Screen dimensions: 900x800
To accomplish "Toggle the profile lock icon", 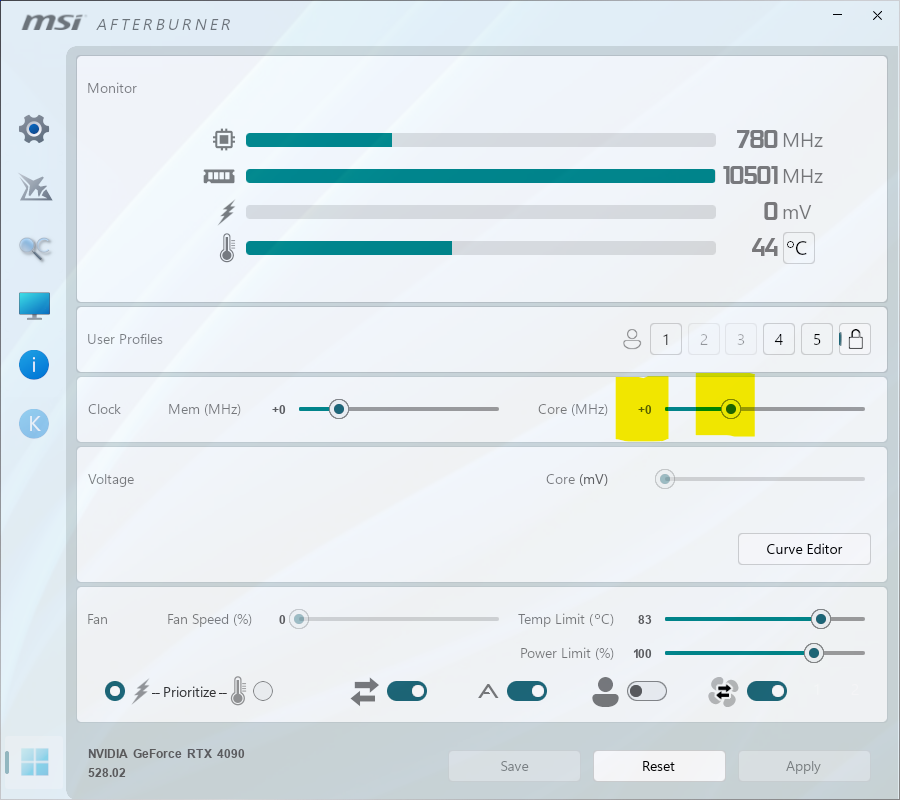I will [855, 339].
